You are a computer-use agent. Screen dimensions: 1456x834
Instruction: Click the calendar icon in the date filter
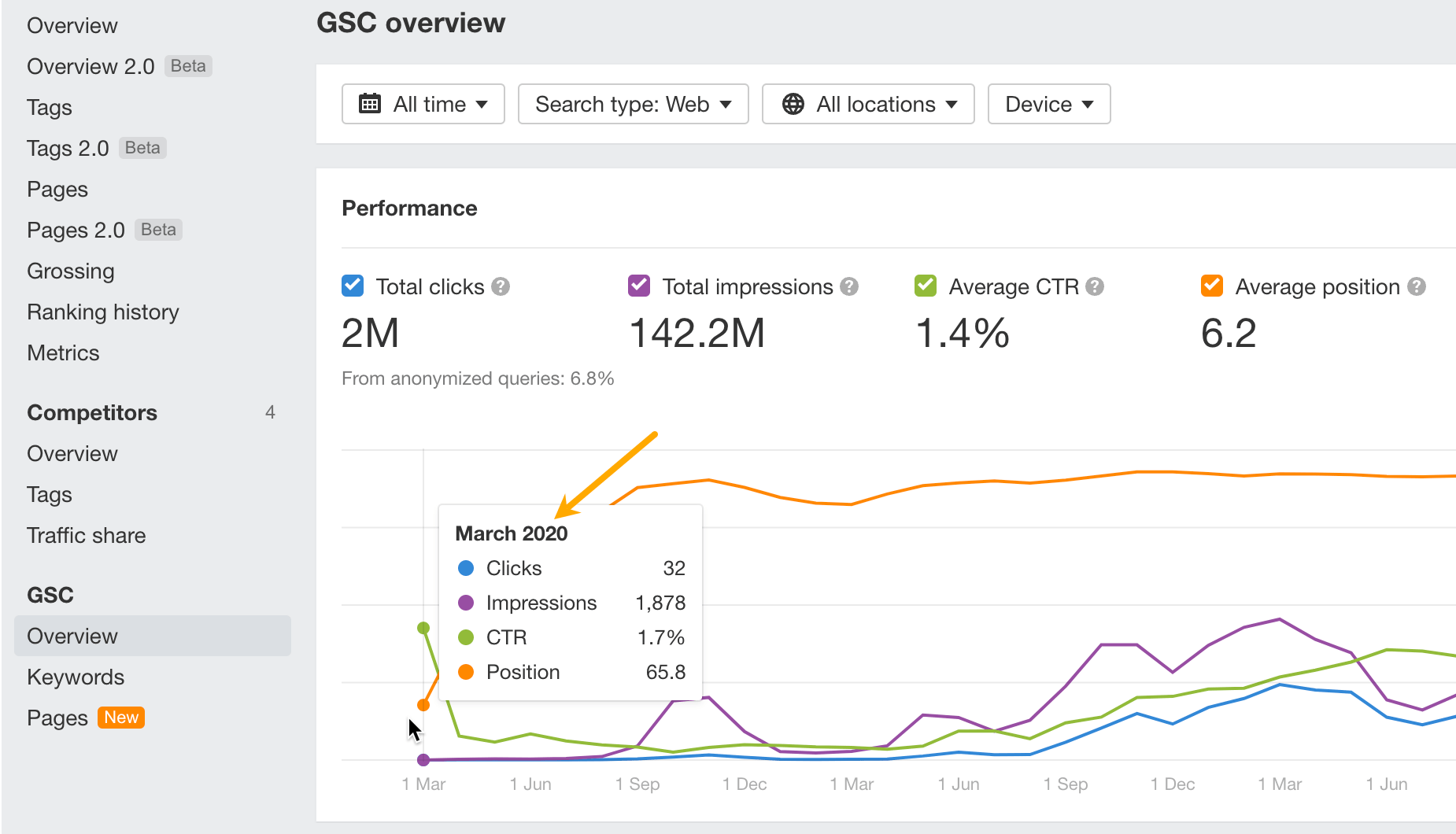pos(370,103)
